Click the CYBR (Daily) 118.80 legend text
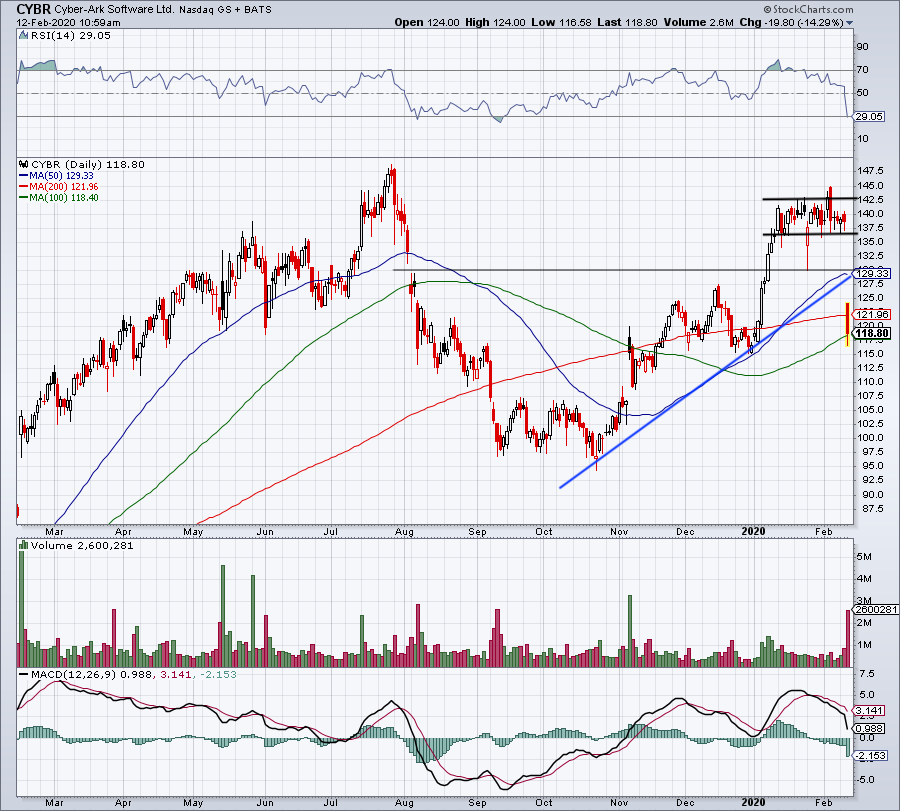The width and height of the screenshot is (900, 811). pyautogui.click(x=88, y=164)
